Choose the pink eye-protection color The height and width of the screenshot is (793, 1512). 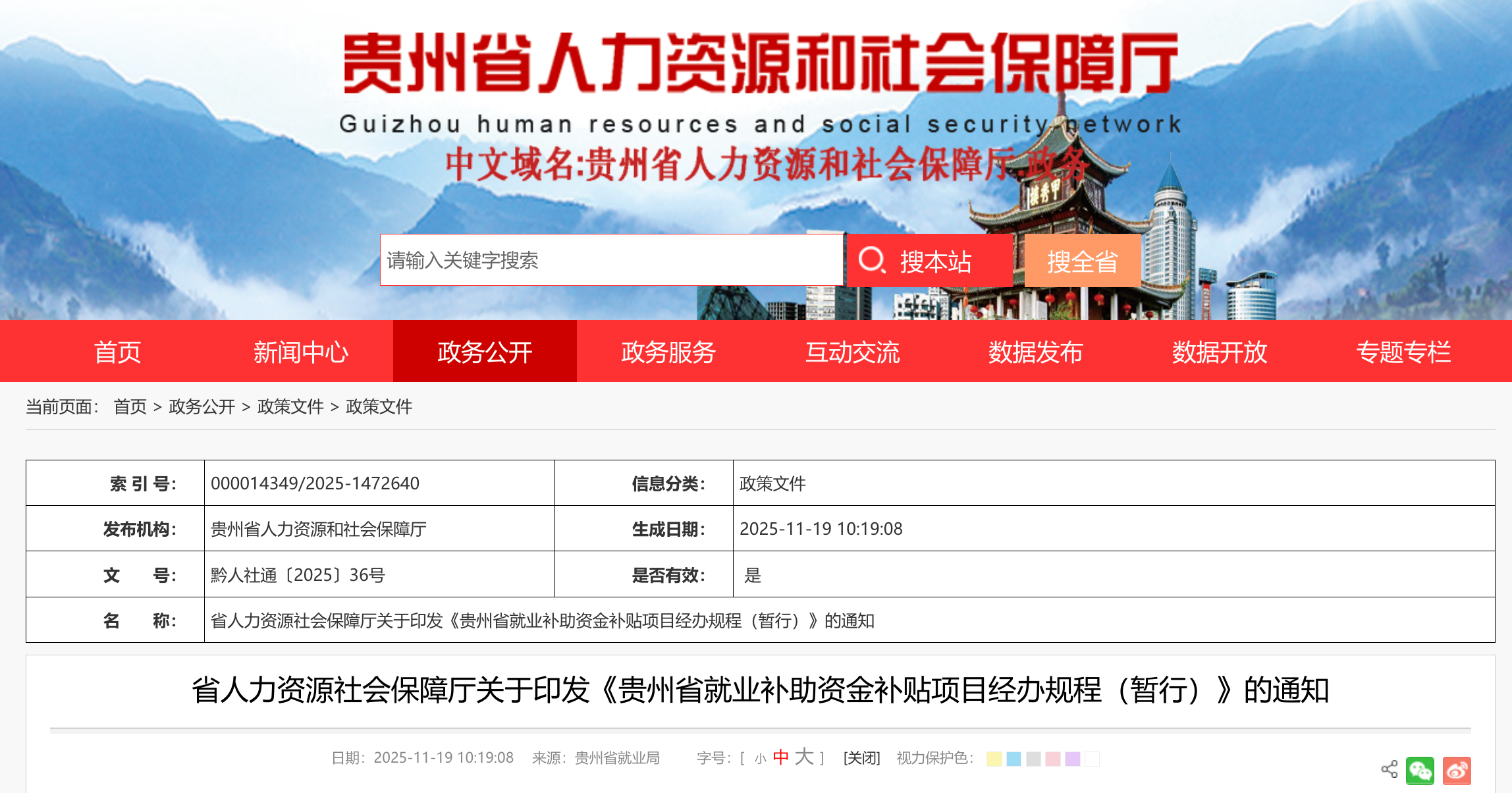click(x=1053, y=759)
